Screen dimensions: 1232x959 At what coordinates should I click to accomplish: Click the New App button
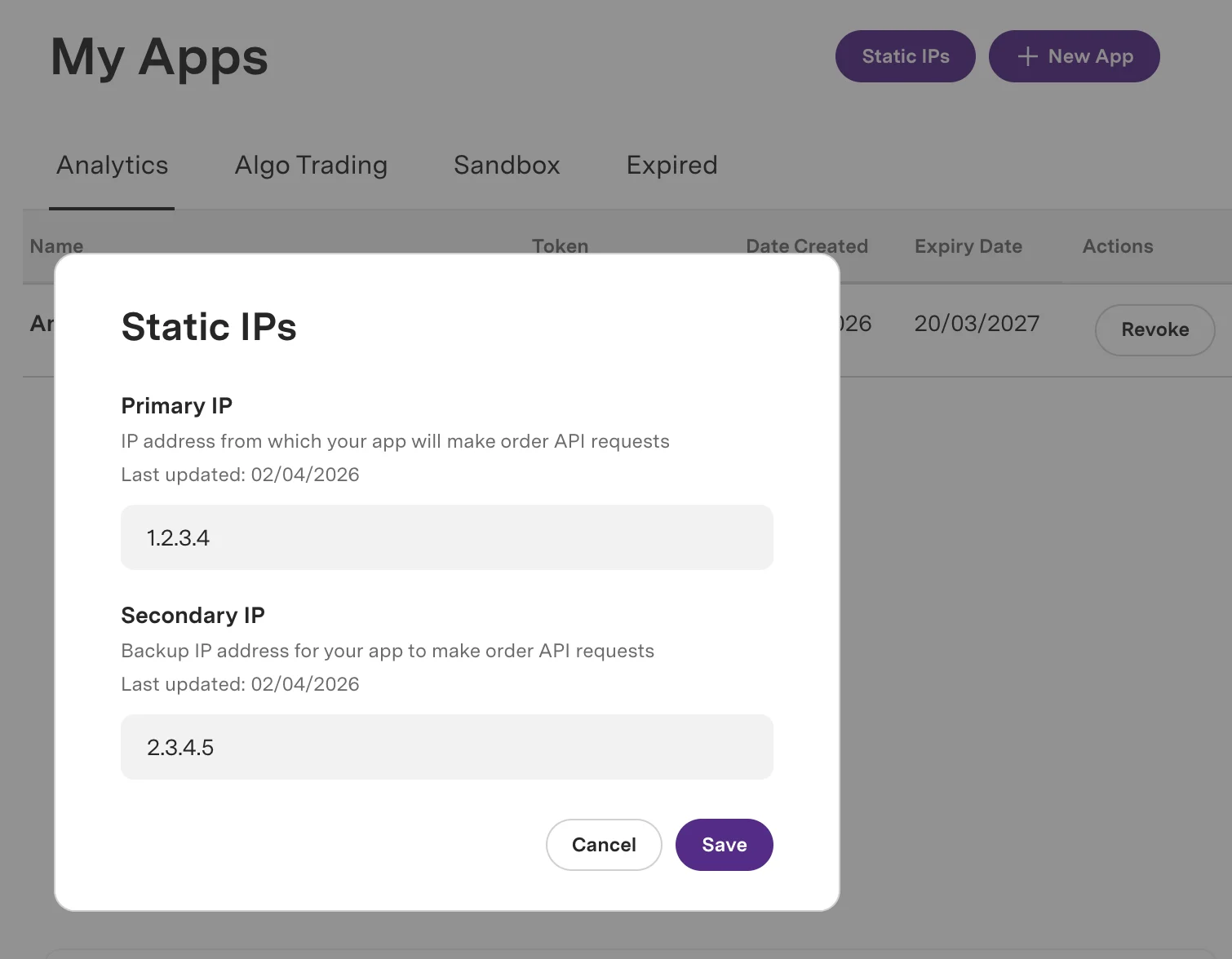click(x=1074, y=56)
